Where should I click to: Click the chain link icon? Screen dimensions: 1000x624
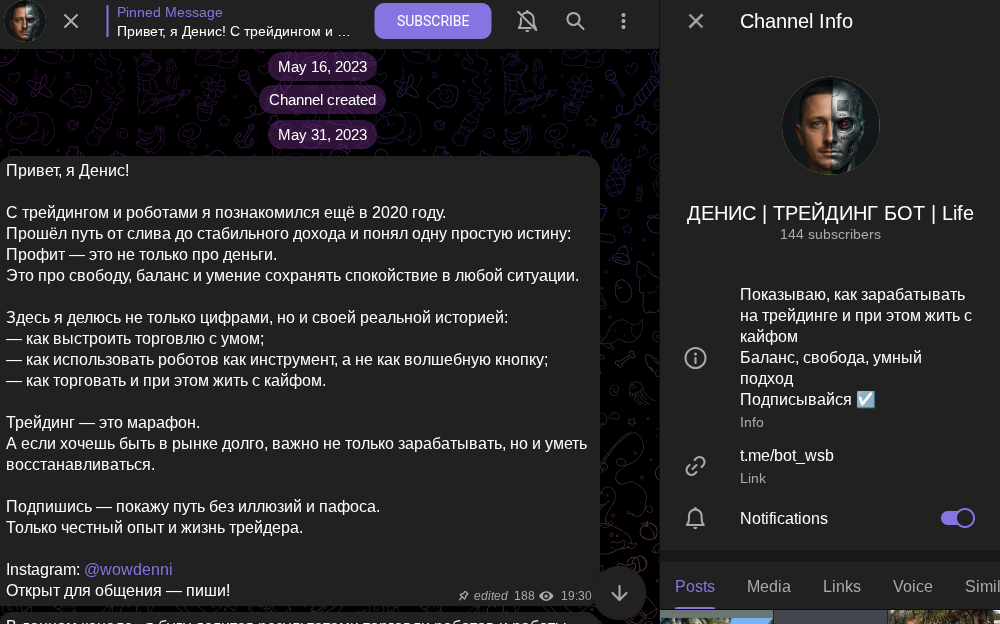point(695,466)
